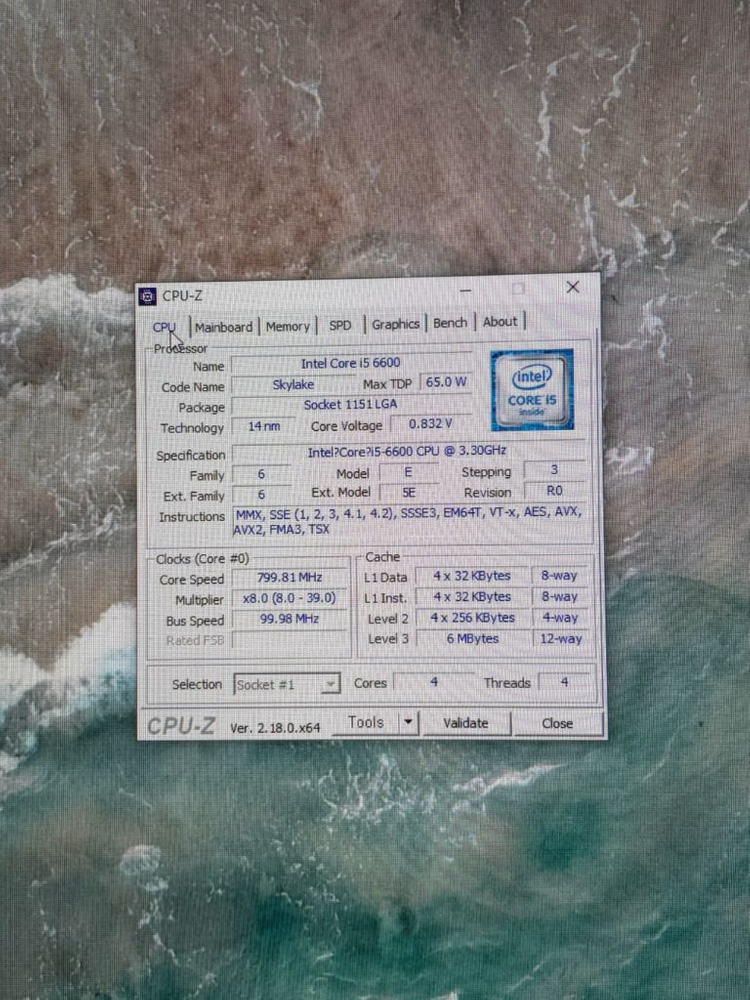Click the Name field showing Intel Core i5 6600
The image size is (750, 1000).
(350, 363)
